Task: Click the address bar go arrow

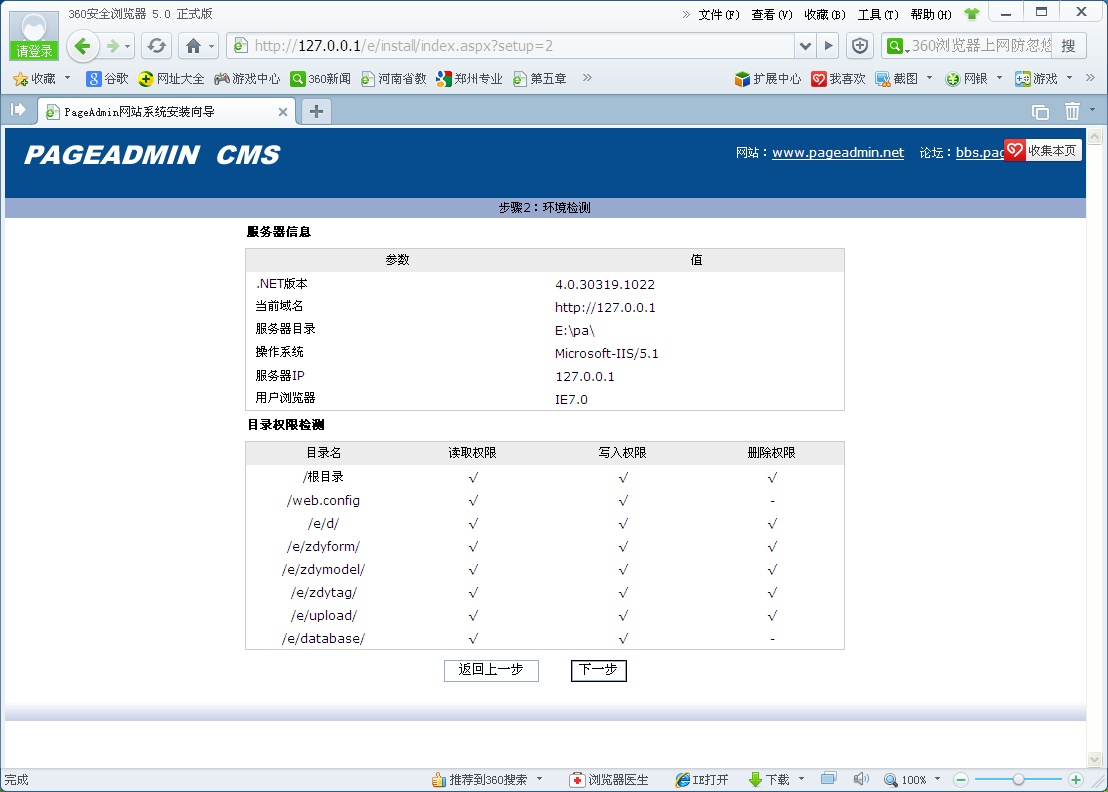Action: 828,46
